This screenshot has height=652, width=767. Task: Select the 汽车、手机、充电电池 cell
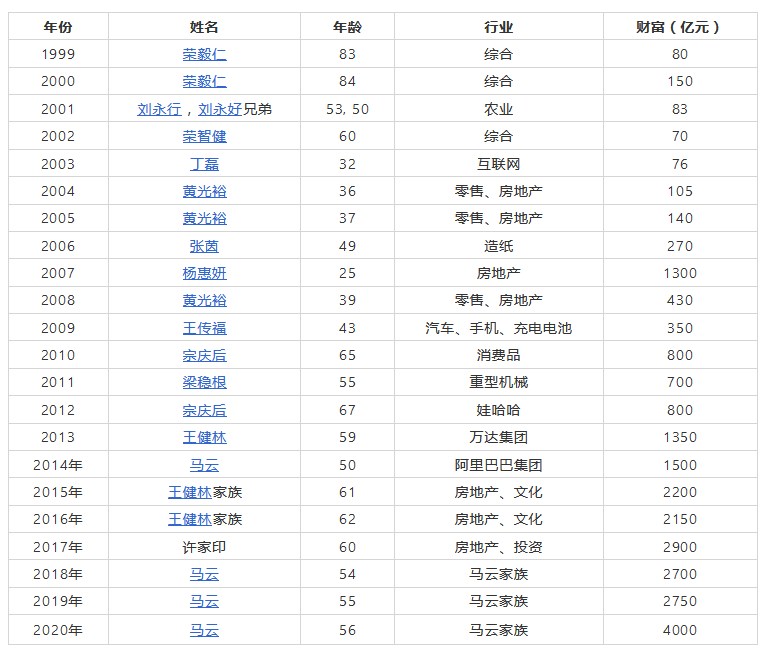[x=498, y=328]
